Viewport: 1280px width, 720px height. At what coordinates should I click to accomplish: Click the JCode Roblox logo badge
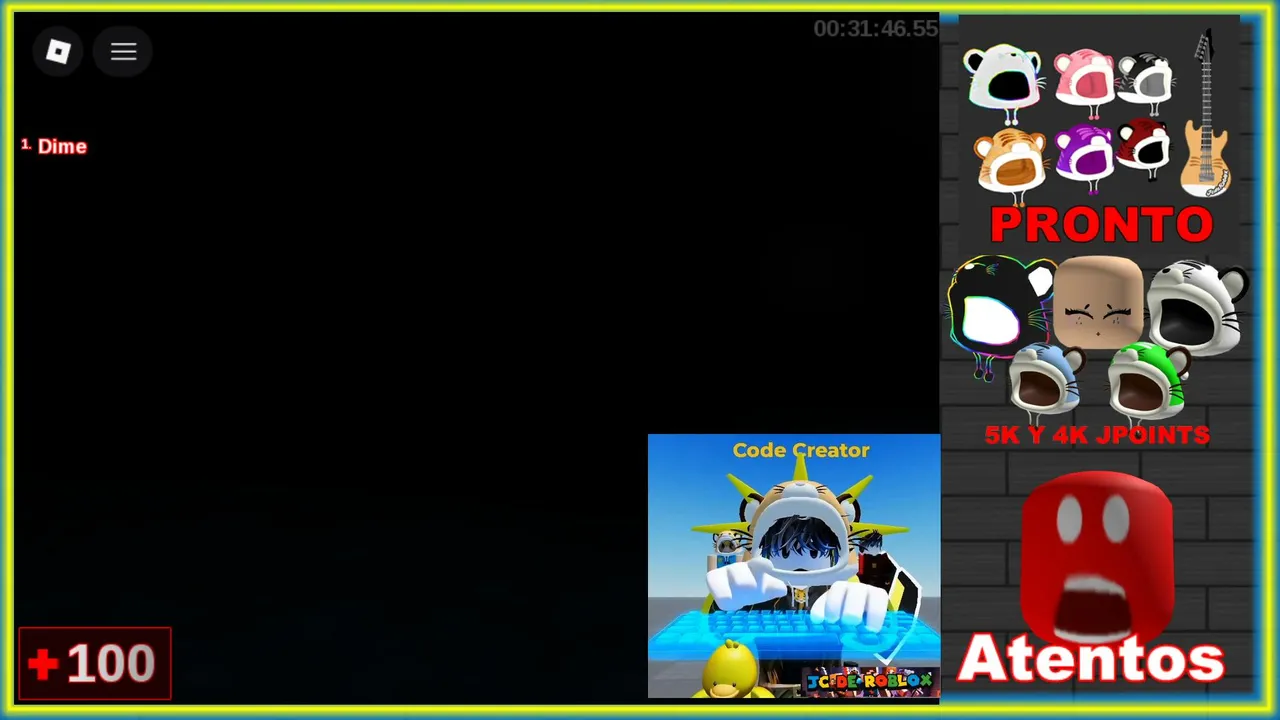(869, 682)
